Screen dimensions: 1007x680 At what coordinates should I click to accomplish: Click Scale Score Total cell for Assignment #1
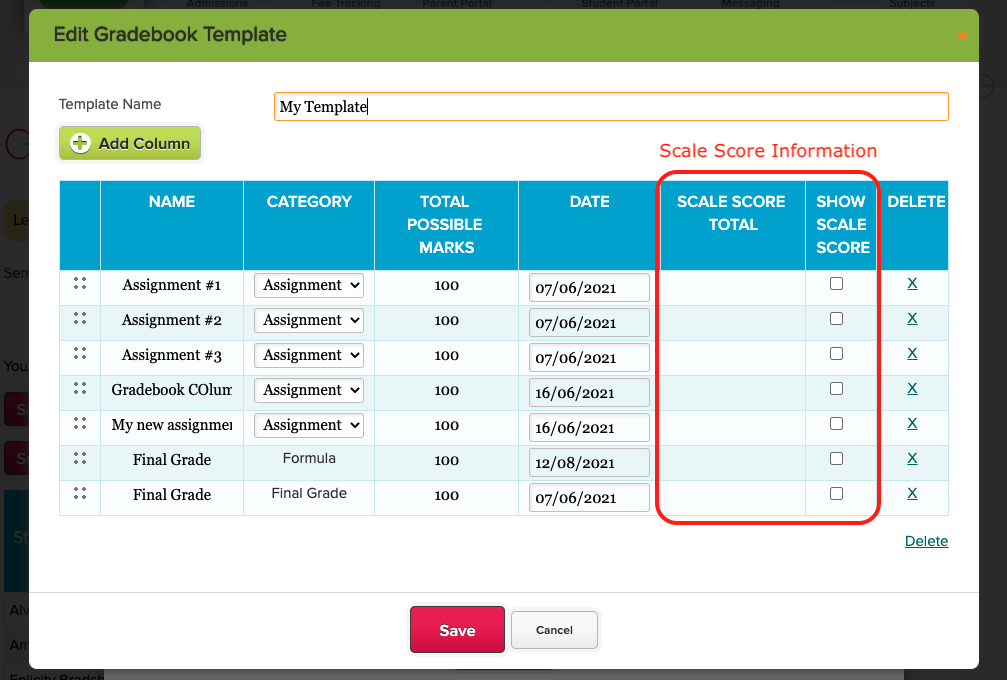click(733, 288)
